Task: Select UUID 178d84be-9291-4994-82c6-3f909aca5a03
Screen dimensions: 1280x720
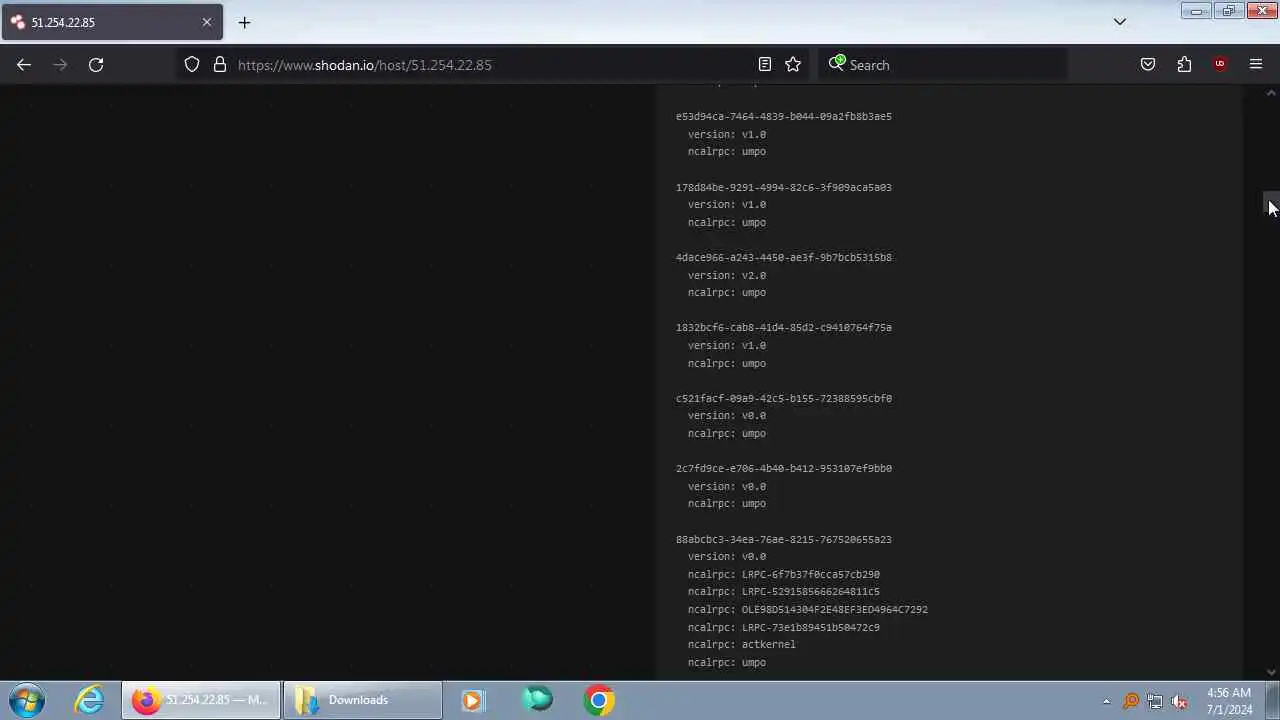Action: coord(783,187)
